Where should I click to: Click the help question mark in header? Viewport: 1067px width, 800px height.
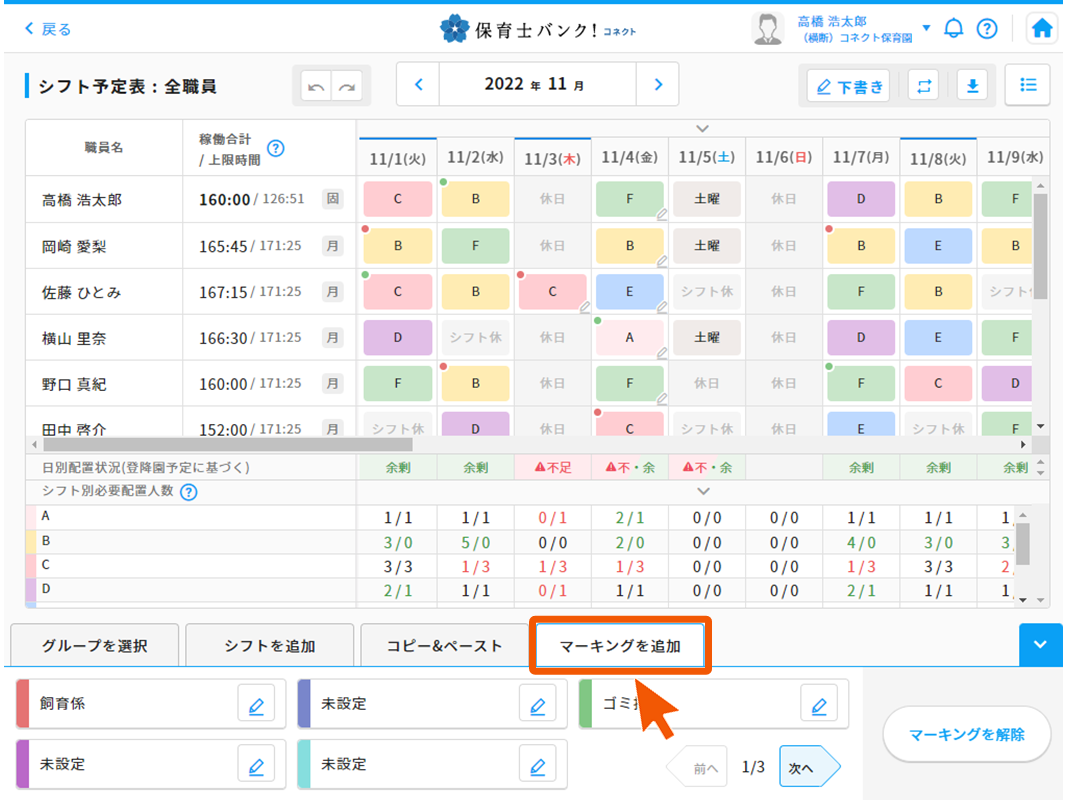coord(987,29)
